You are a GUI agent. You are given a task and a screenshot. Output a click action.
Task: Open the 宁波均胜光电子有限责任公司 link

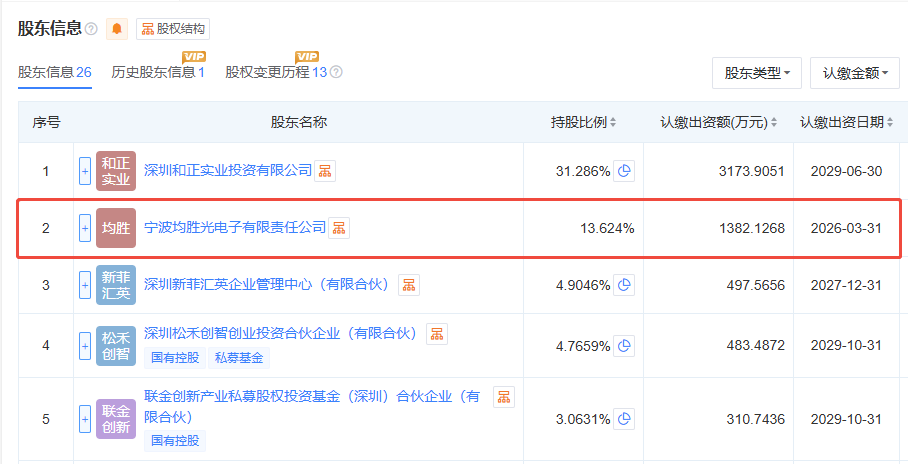point(235,227)
